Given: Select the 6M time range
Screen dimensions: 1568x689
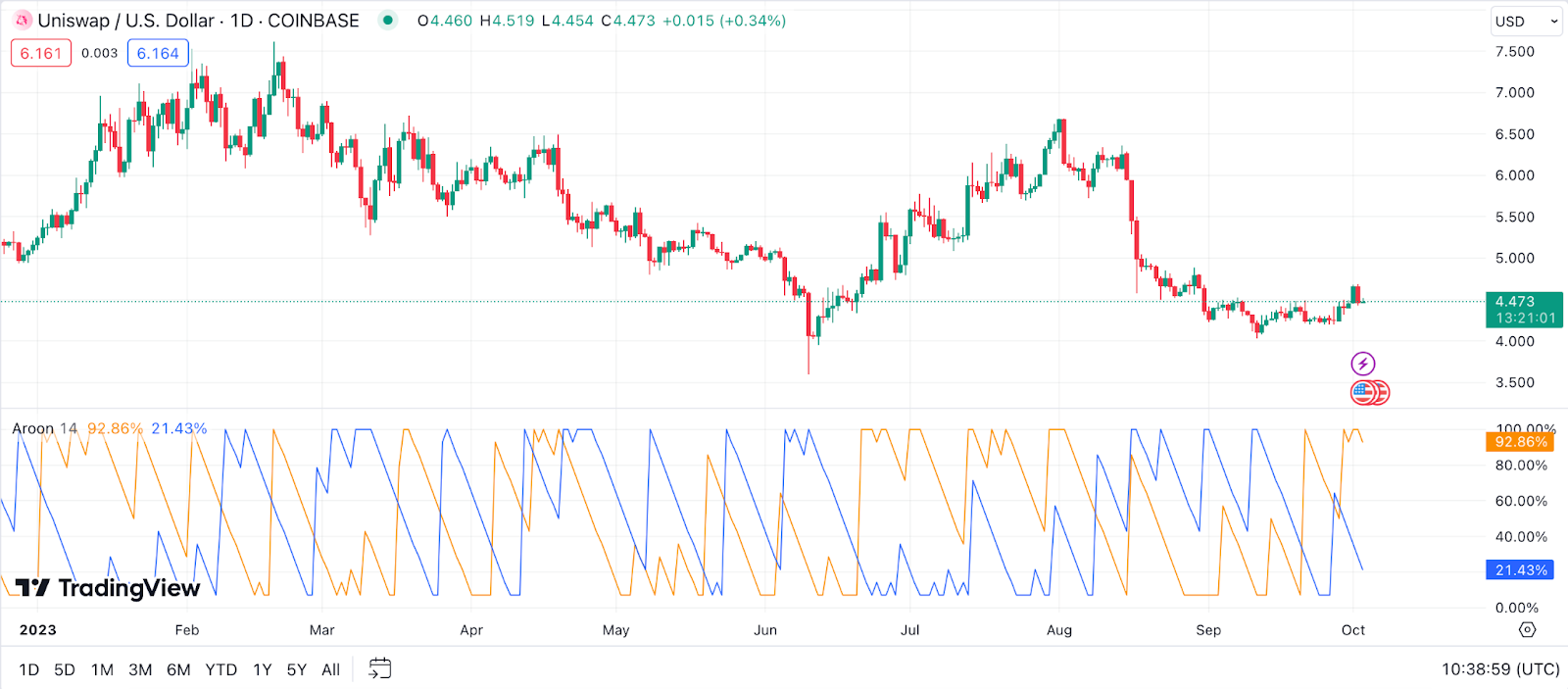Looking at the screenshot, I should (178, 669).
